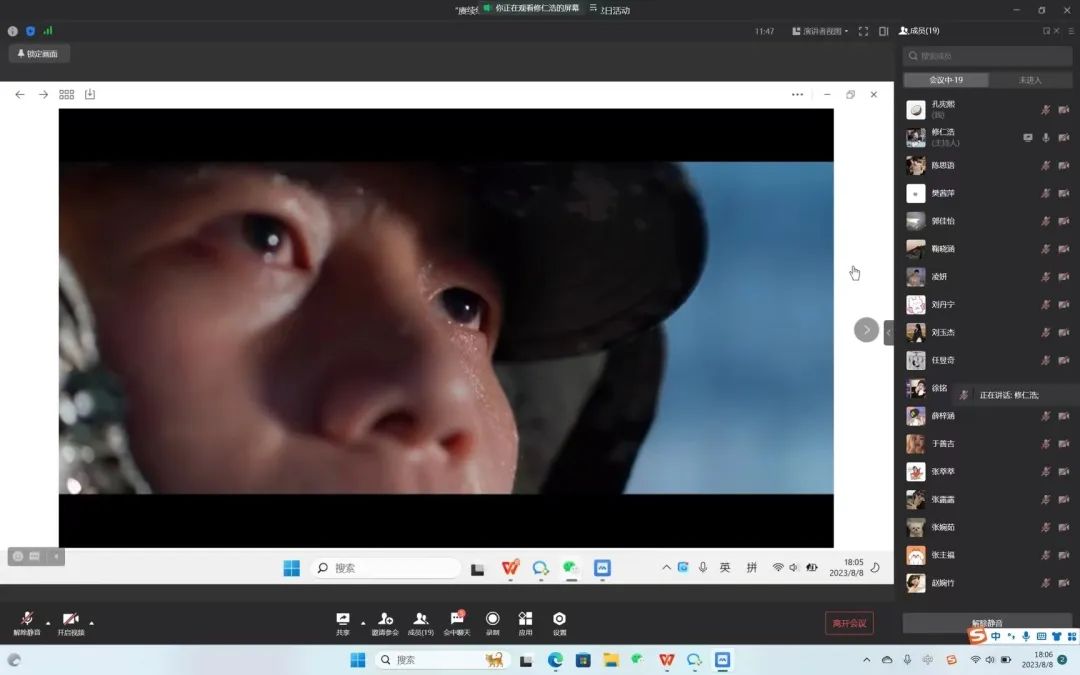
Task: Toggle mute icon in 刘丹宁 row
Action: point(1046,304)
